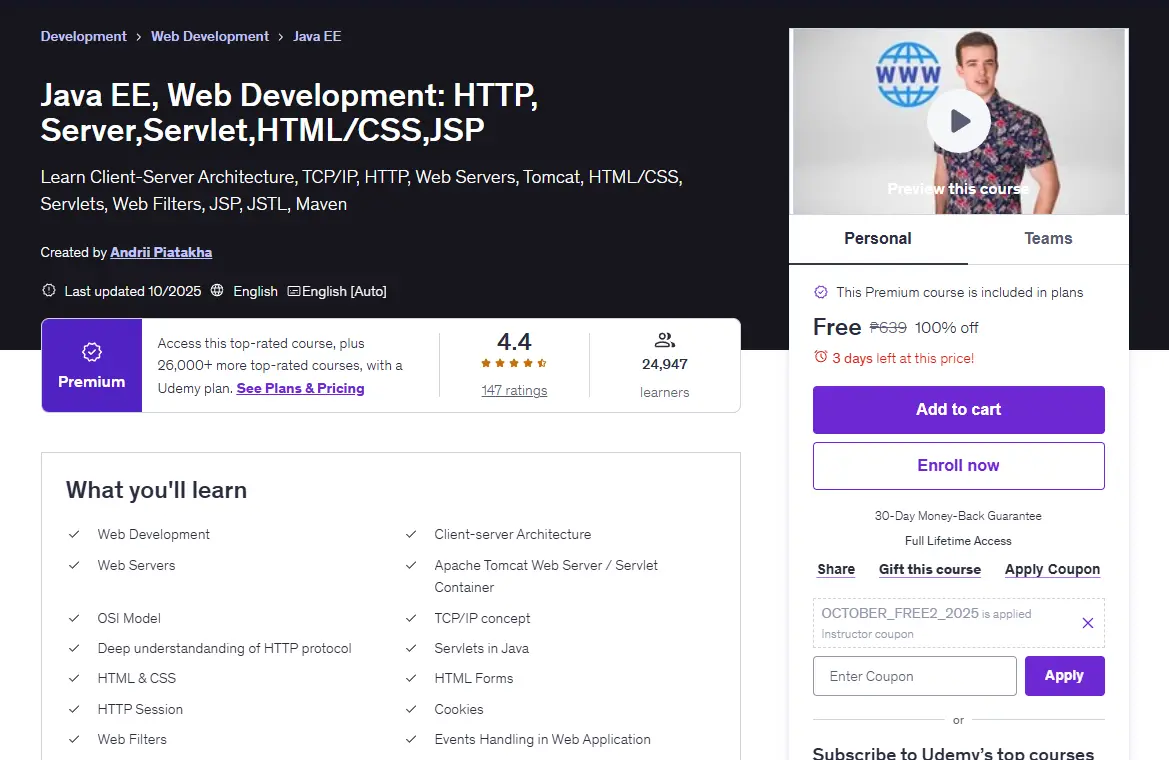The image size is (1169, 760).
Task: Click the last updated clock icon
Action: [48, 290]
